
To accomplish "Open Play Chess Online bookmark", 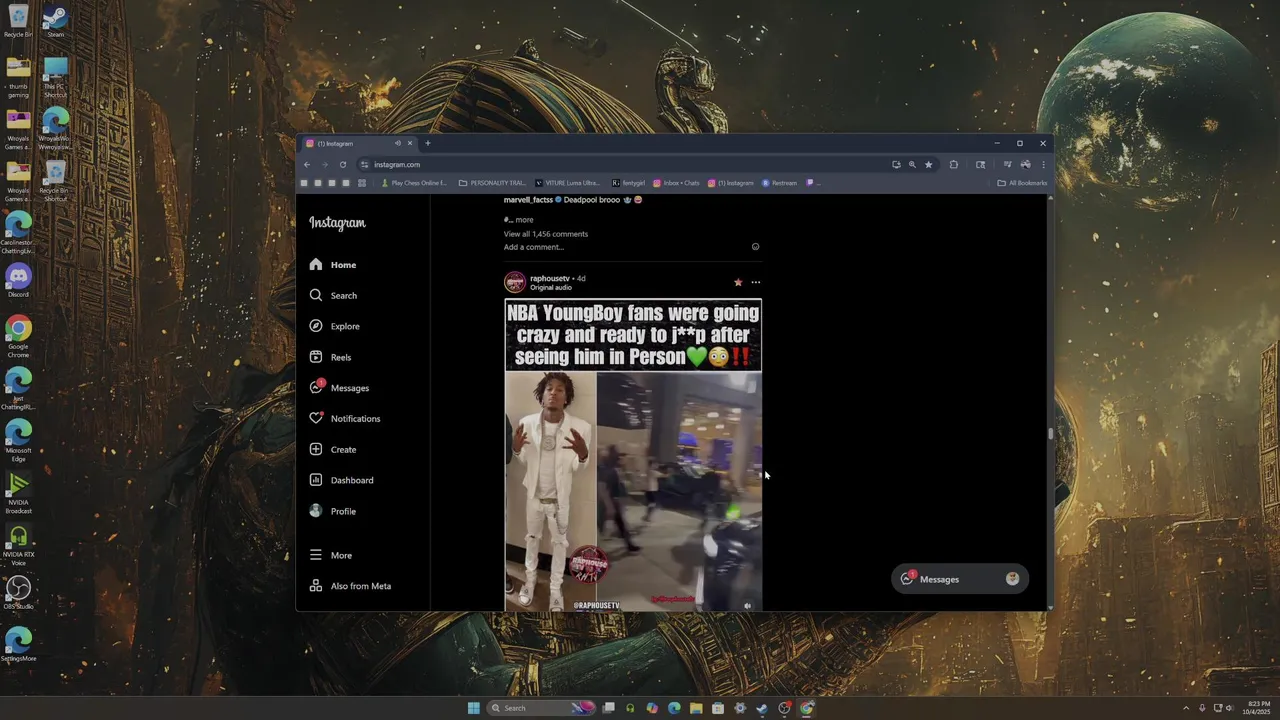I will [414, 183].
